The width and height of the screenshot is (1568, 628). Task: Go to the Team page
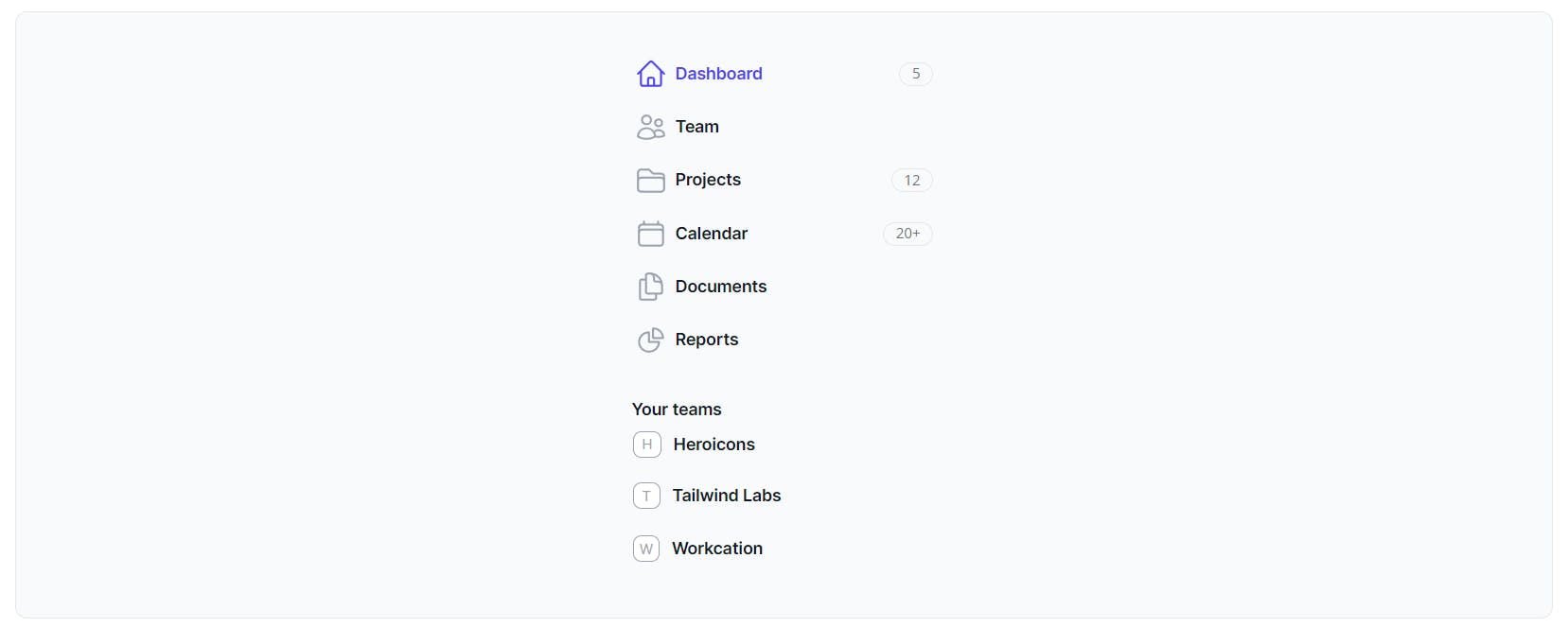pyautogui.click(x=784, y=127)
